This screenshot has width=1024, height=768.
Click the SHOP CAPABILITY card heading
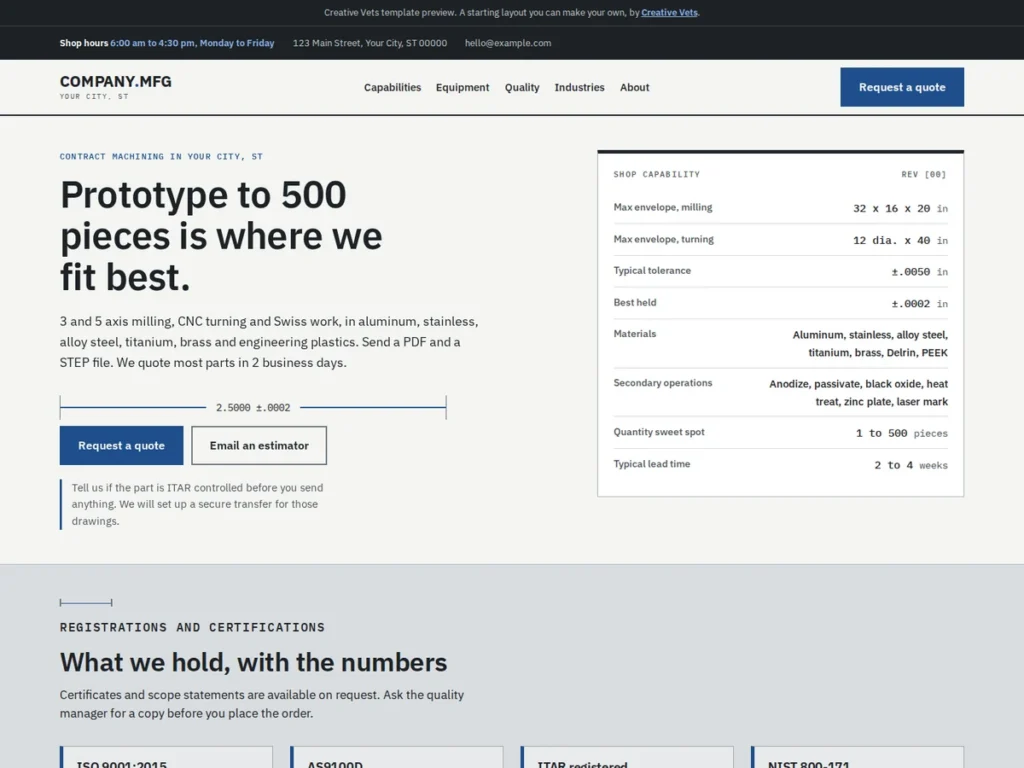click(656, 174)
